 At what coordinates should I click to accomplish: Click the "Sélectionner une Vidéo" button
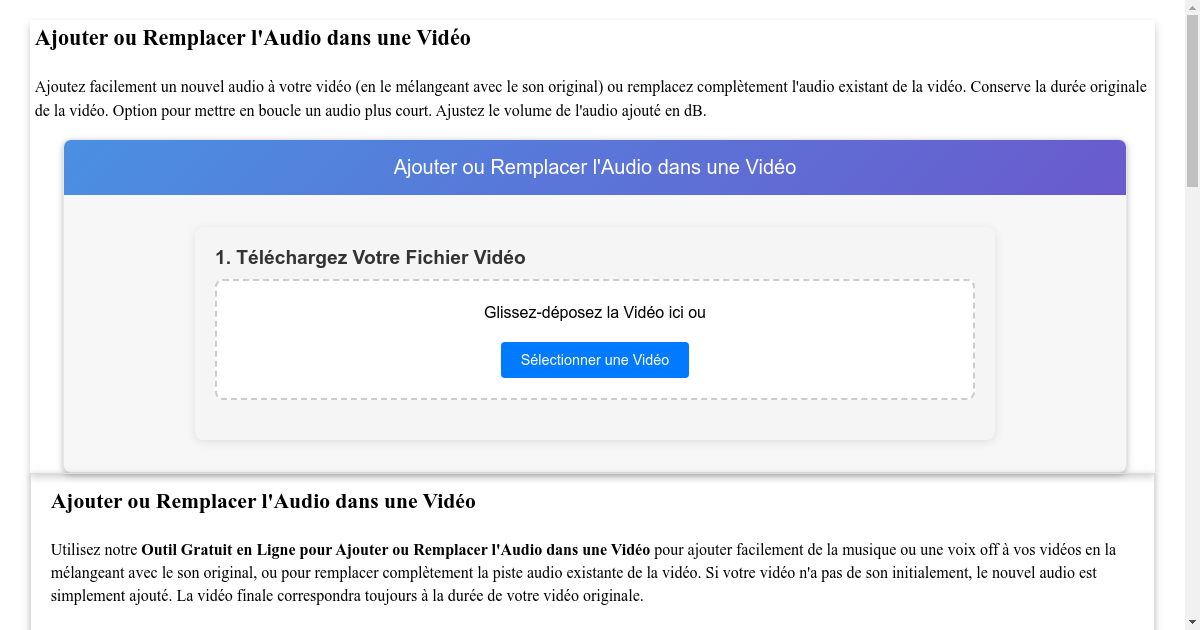(x=594, y=360)
